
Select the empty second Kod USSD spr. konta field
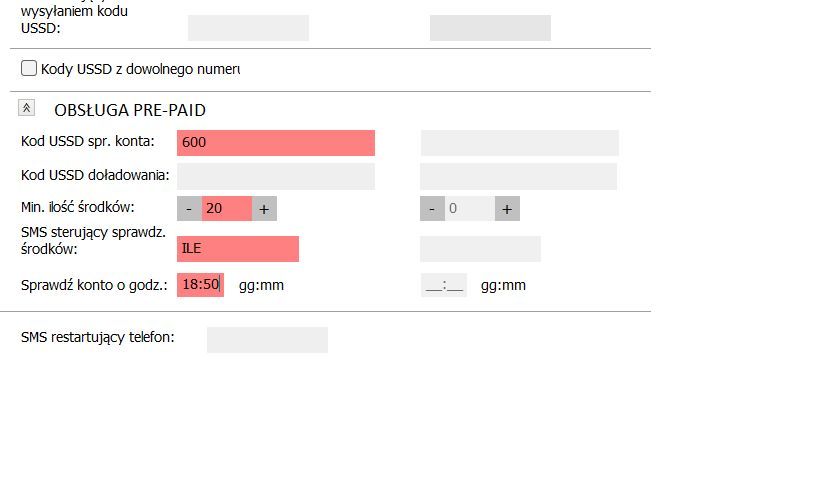(520, 143)
